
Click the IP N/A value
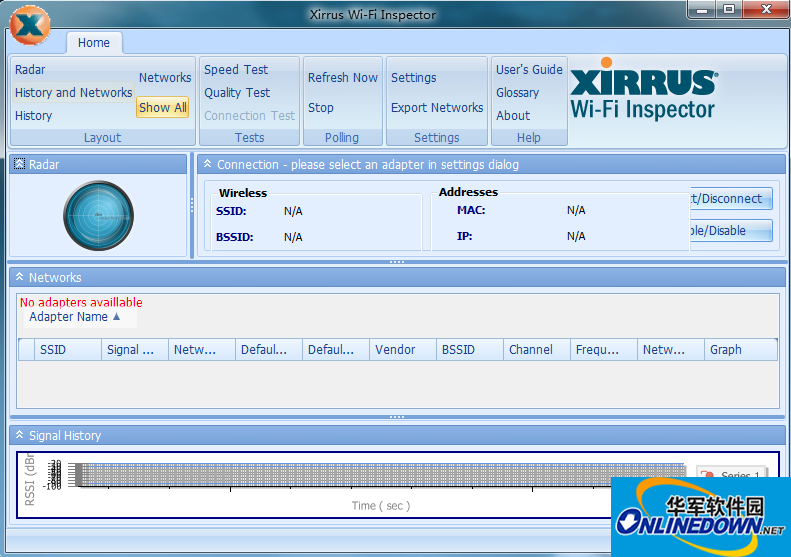pos(576,236)
